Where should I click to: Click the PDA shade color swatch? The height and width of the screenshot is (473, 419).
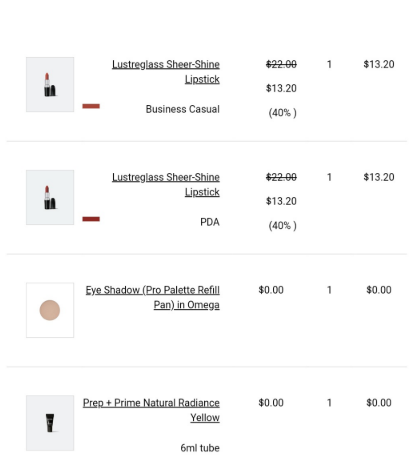pos(91,219)
